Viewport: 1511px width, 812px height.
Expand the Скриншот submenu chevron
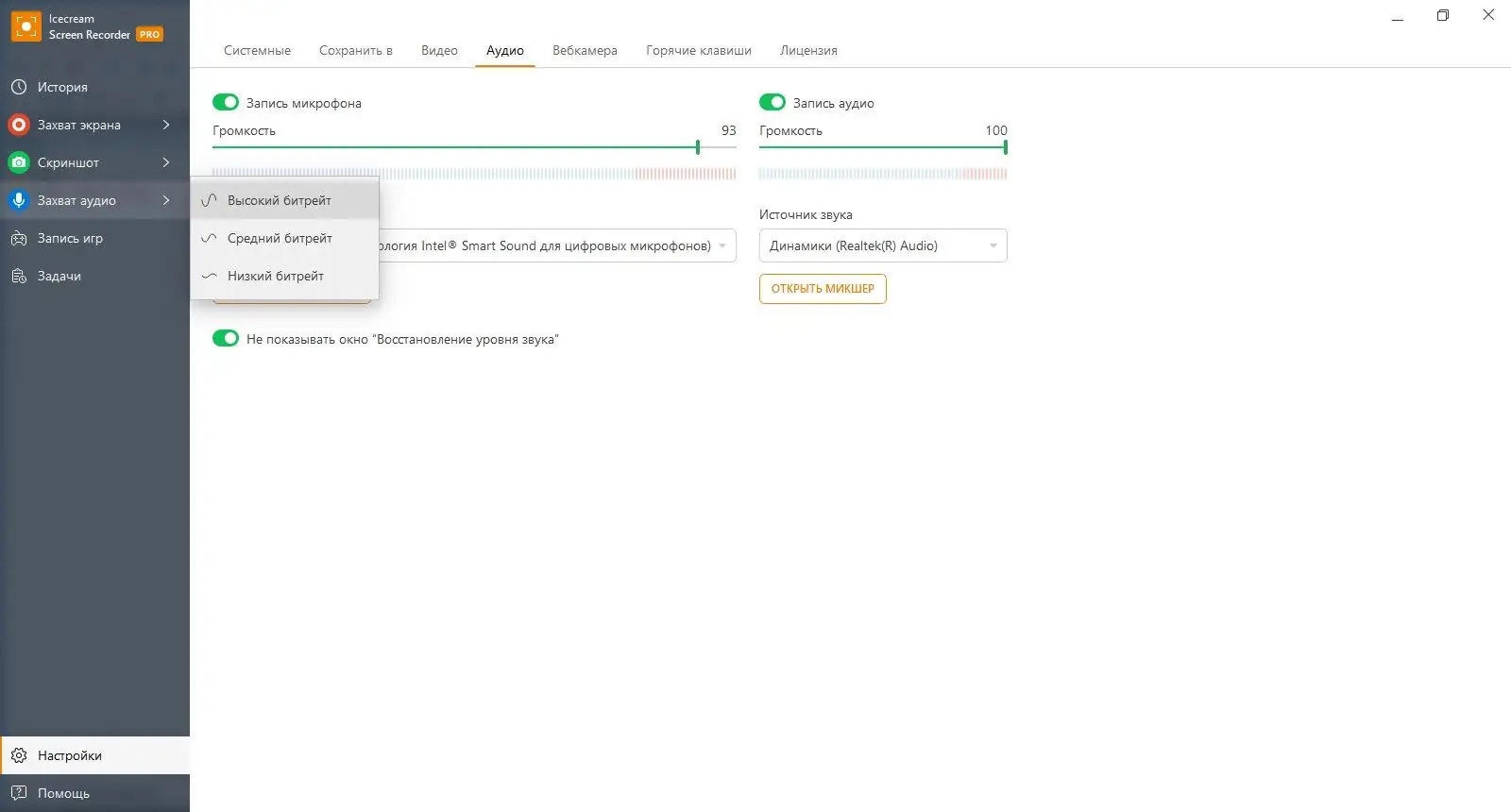click(166, 162)
